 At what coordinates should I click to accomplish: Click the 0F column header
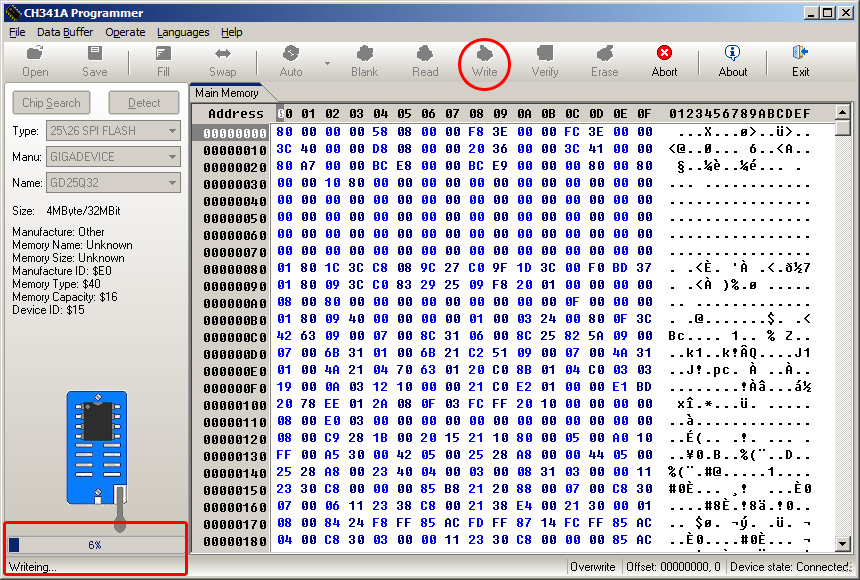644,114
